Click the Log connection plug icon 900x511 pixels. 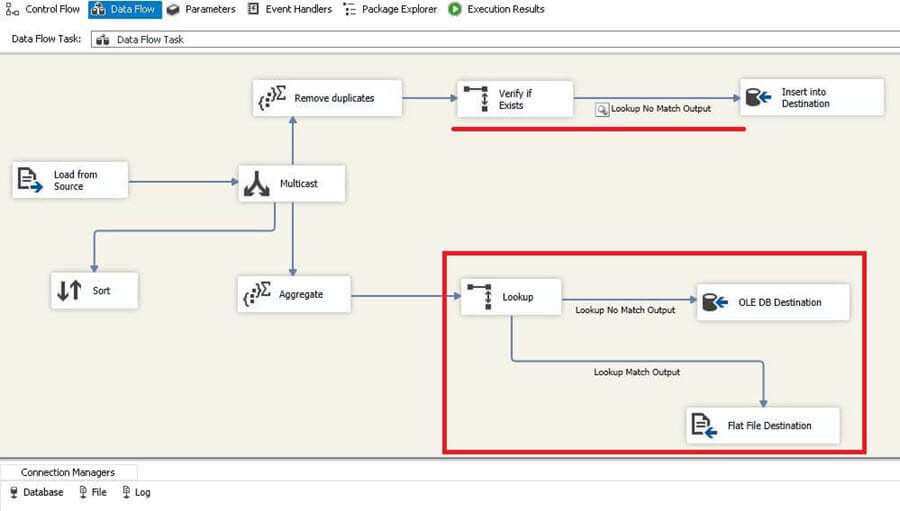(126, 492)
